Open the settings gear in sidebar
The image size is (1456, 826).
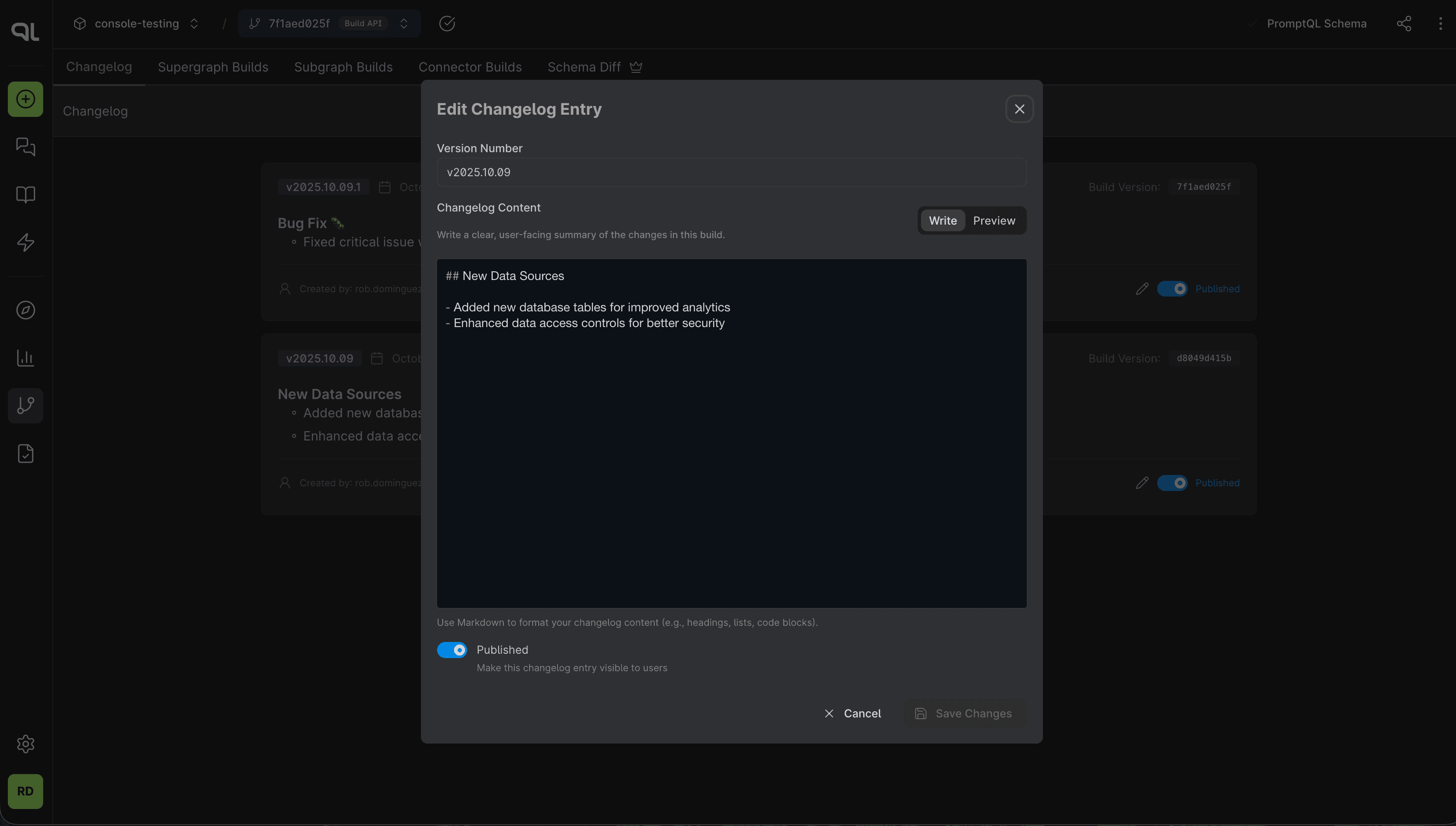click(25, 744)
